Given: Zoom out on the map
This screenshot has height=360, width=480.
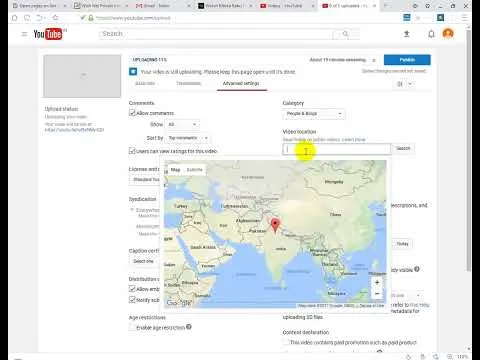Looking at the screenshot, I should (377, 294).
